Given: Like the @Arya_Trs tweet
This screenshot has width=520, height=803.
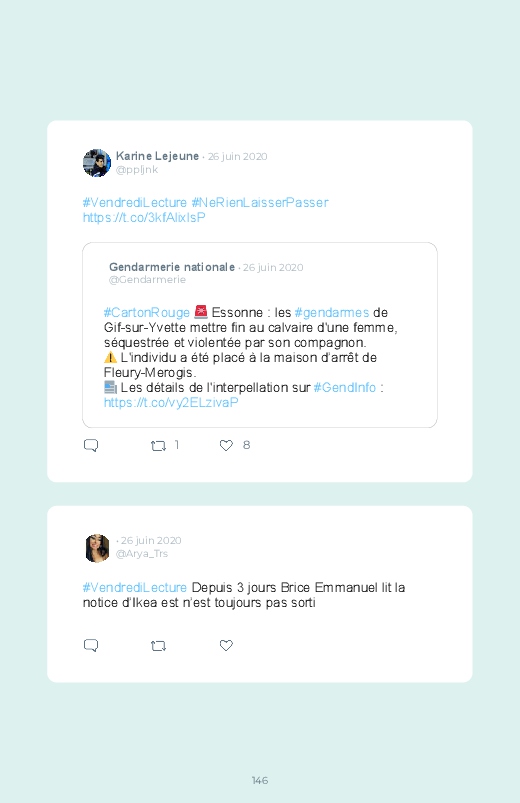Looking at the screenshot, I should (226, 645).
